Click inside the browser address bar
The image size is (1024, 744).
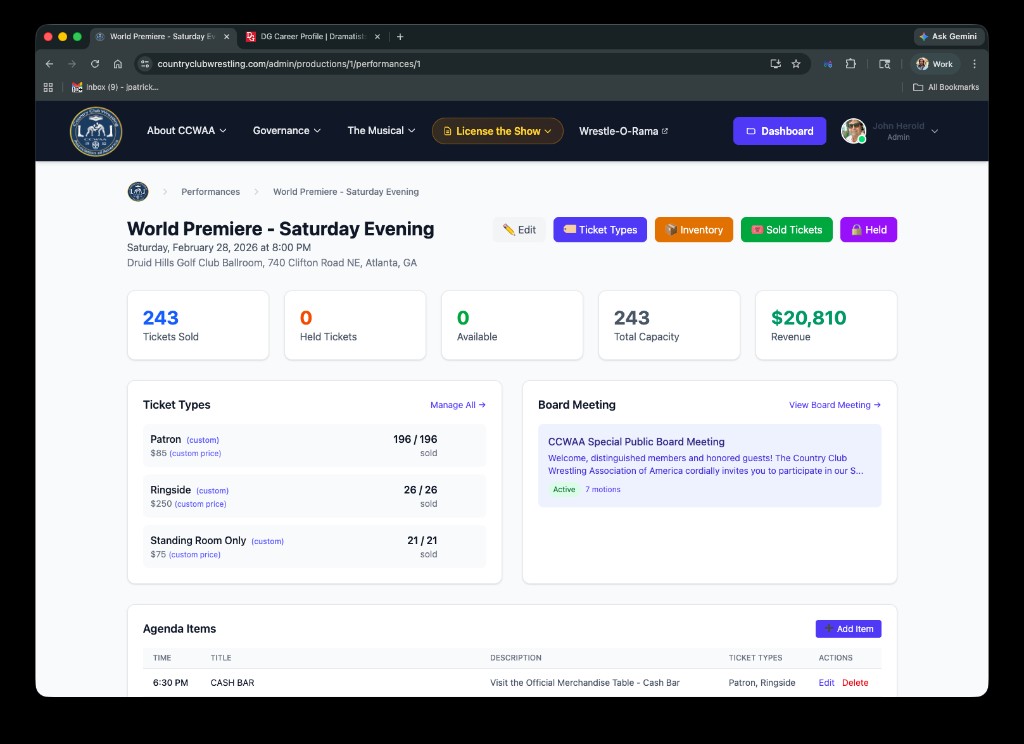(x=400, y=63)
